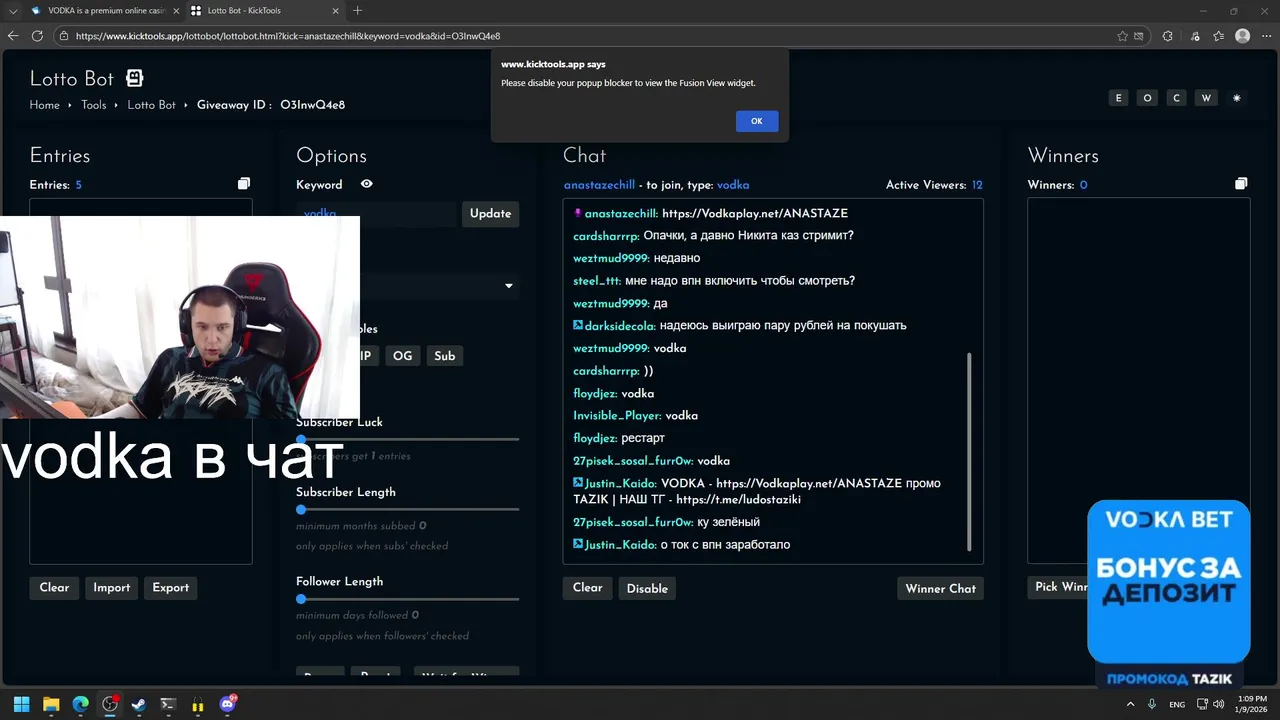Click the blocked popup icon in address bar

1139,36
